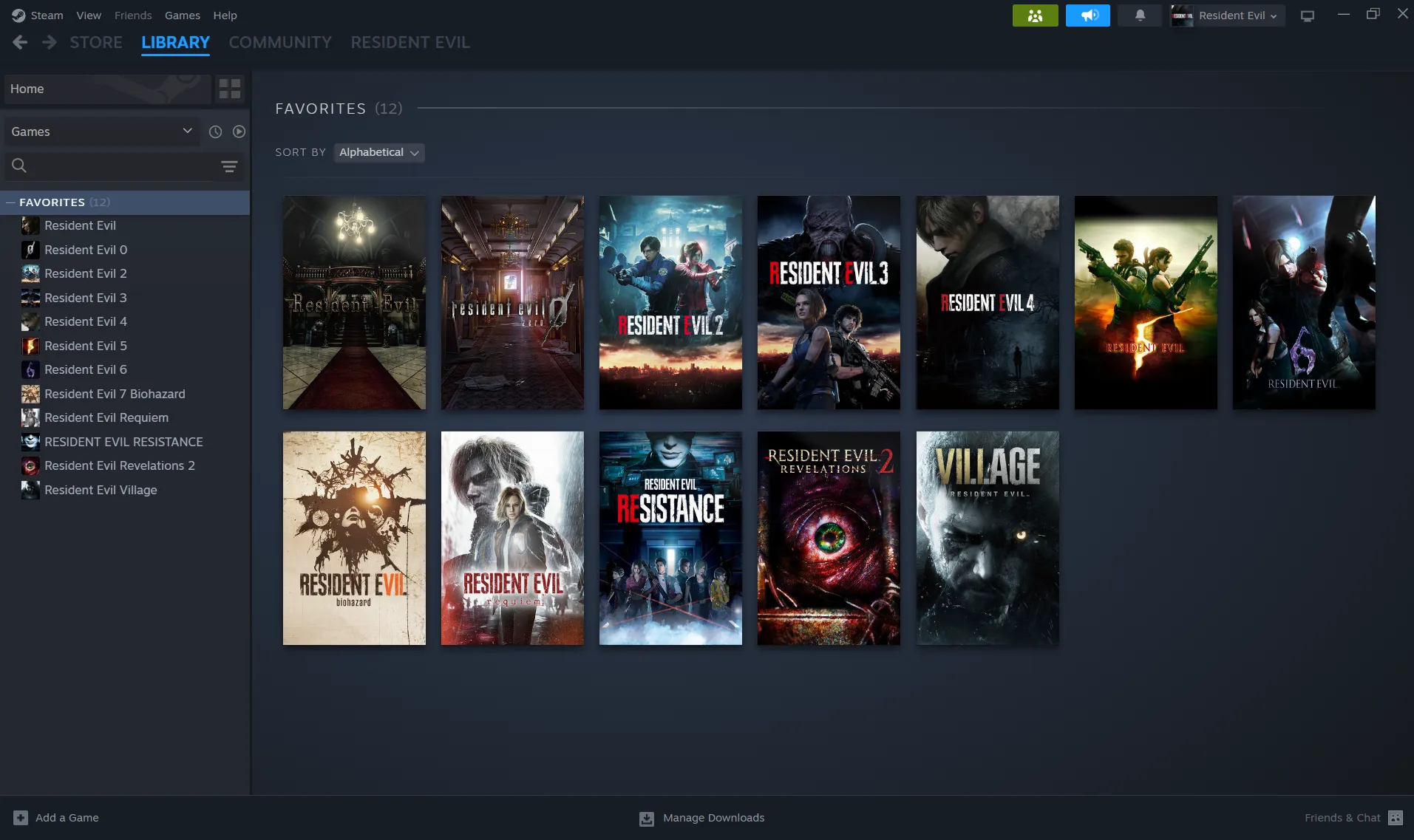Image resolution: width=1414 pixels, height=840 pixels.
Task: Open the Resident Evil 3 cover art
Action: (829, 302)
